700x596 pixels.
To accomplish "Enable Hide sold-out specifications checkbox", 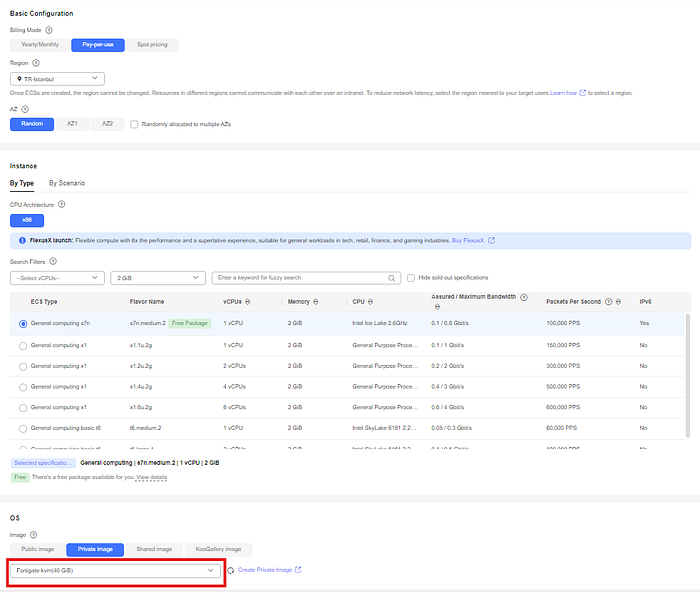I will point(411,278).
